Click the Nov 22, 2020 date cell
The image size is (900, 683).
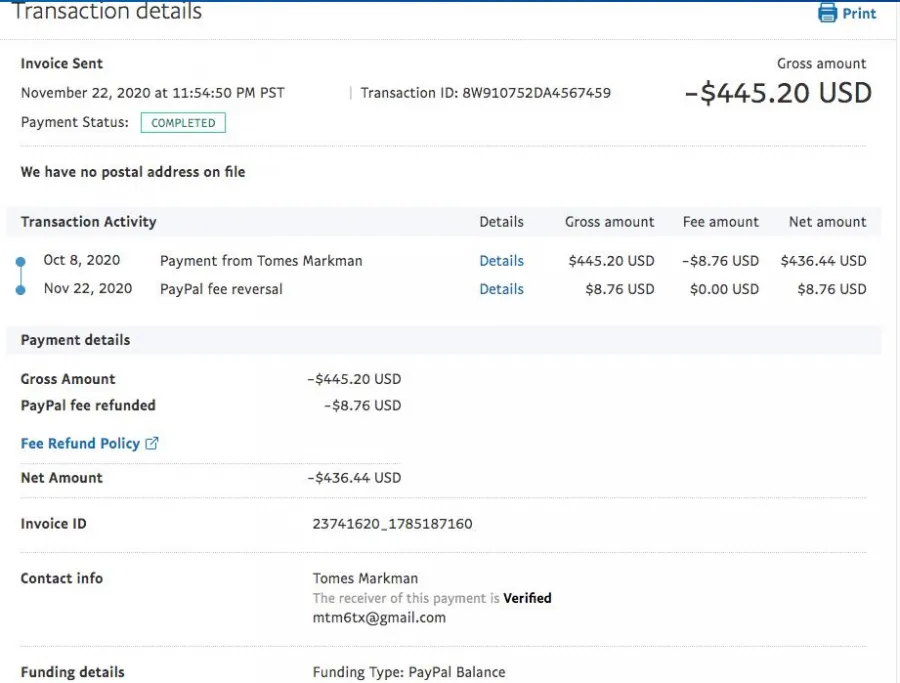point(88,288)
